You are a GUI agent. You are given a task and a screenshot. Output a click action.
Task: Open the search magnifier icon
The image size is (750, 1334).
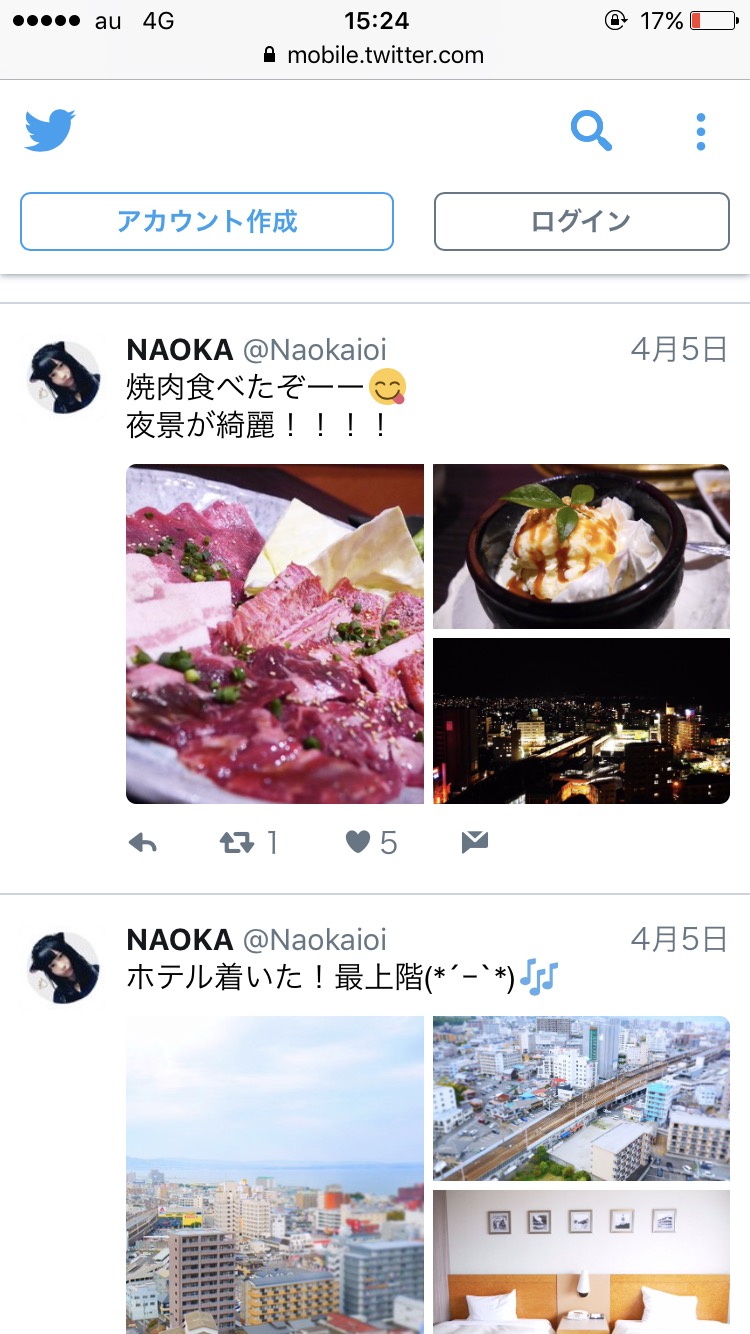(x=591, y=131)
